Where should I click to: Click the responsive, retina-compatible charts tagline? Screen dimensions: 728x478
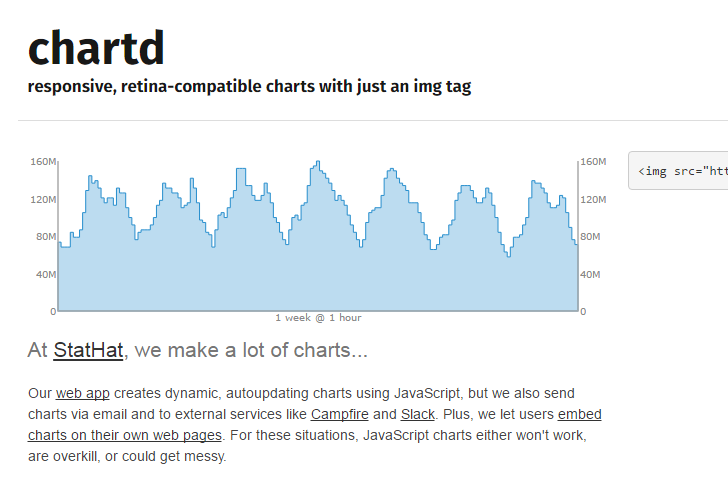tap(249, 86)
